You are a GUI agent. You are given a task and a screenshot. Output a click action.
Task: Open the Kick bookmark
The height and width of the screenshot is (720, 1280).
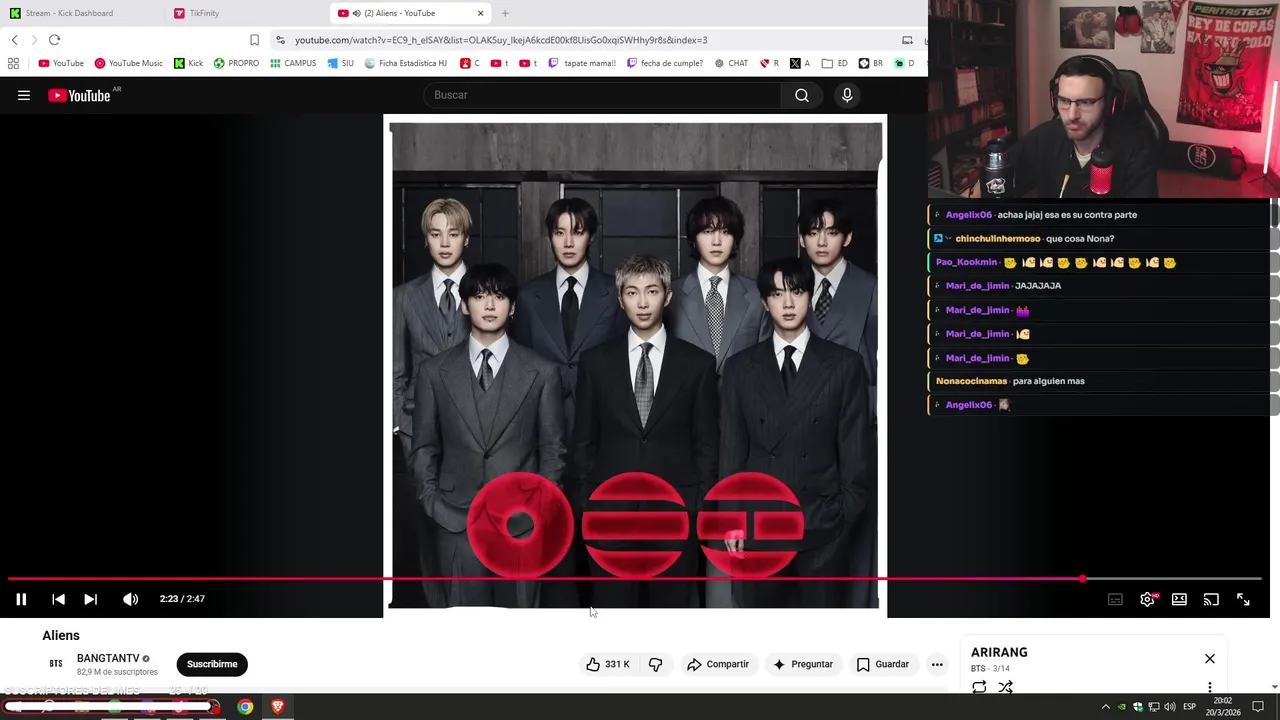tap(188, 63)
